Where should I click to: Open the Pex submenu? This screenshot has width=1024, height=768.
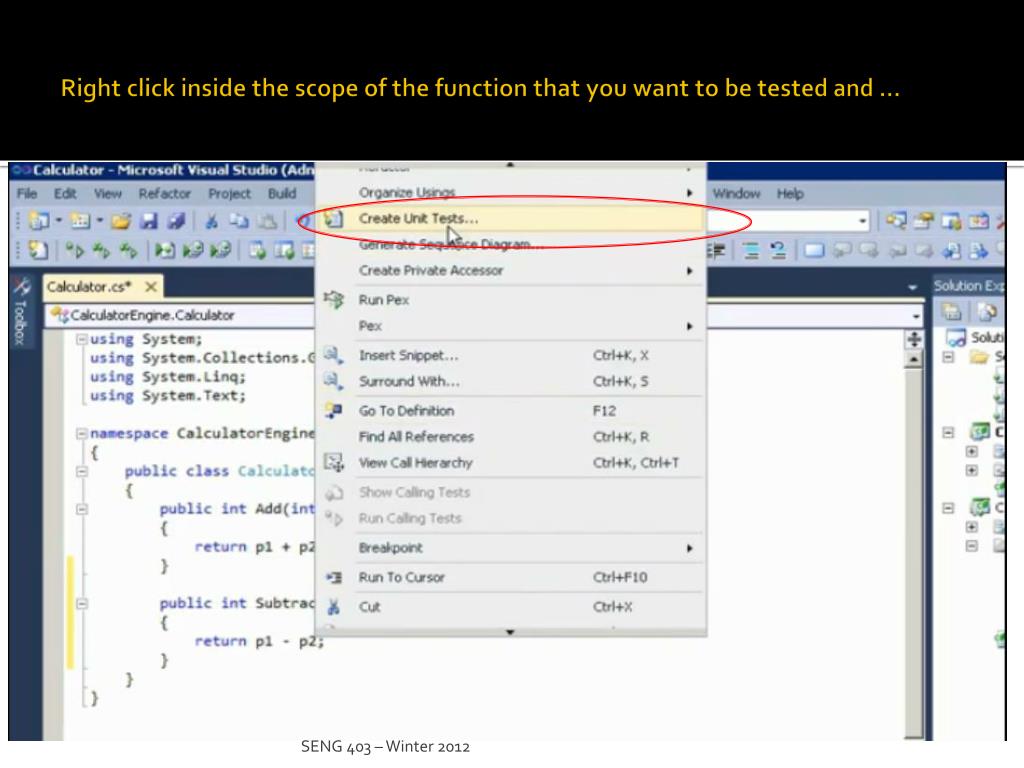[510, 326]
